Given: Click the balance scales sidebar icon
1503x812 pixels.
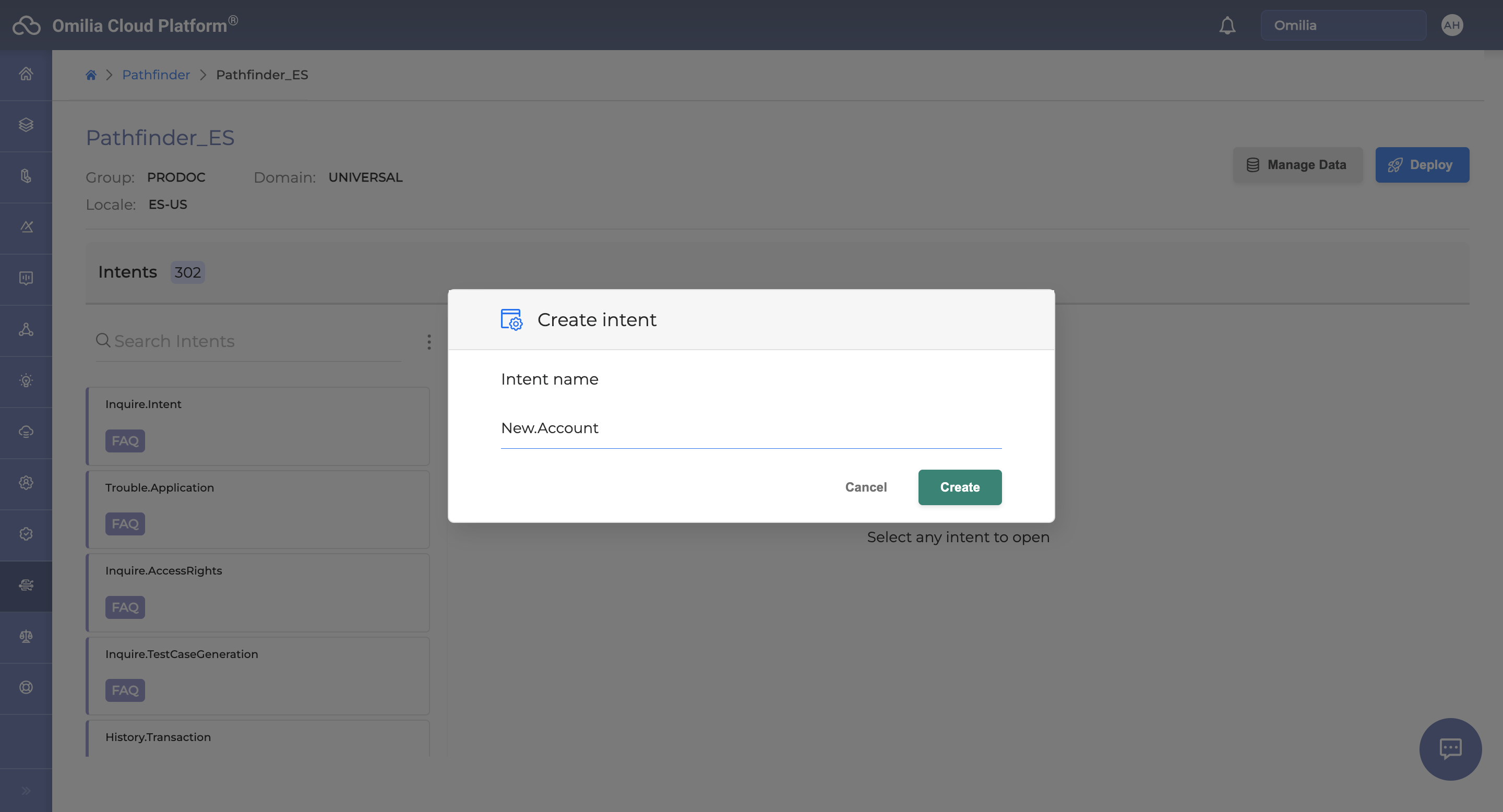Looking at the screenshot, I should (x=26, y=637).
